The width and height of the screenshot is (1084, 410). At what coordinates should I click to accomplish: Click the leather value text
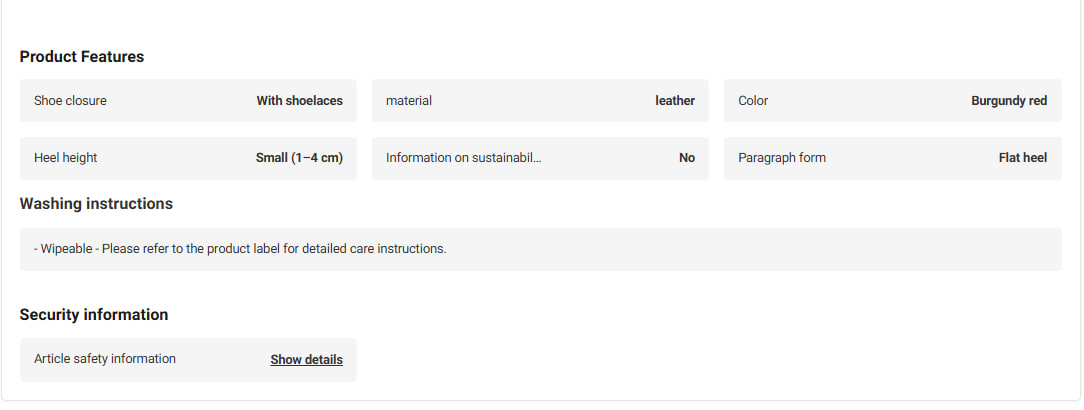pyautogui.click(x=675, y=100)
